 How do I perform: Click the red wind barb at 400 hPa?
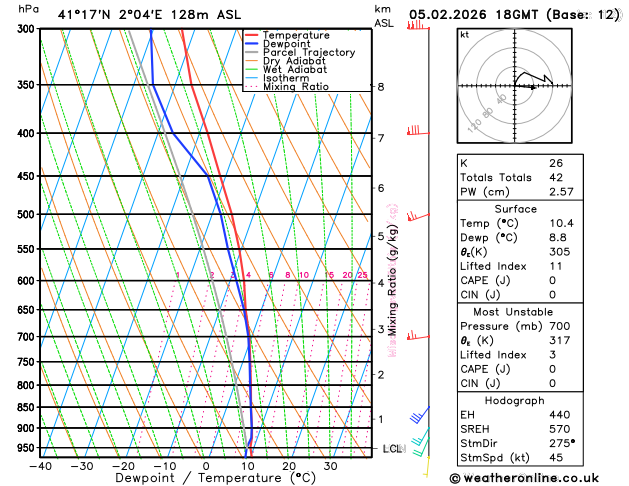pos(418,130)
